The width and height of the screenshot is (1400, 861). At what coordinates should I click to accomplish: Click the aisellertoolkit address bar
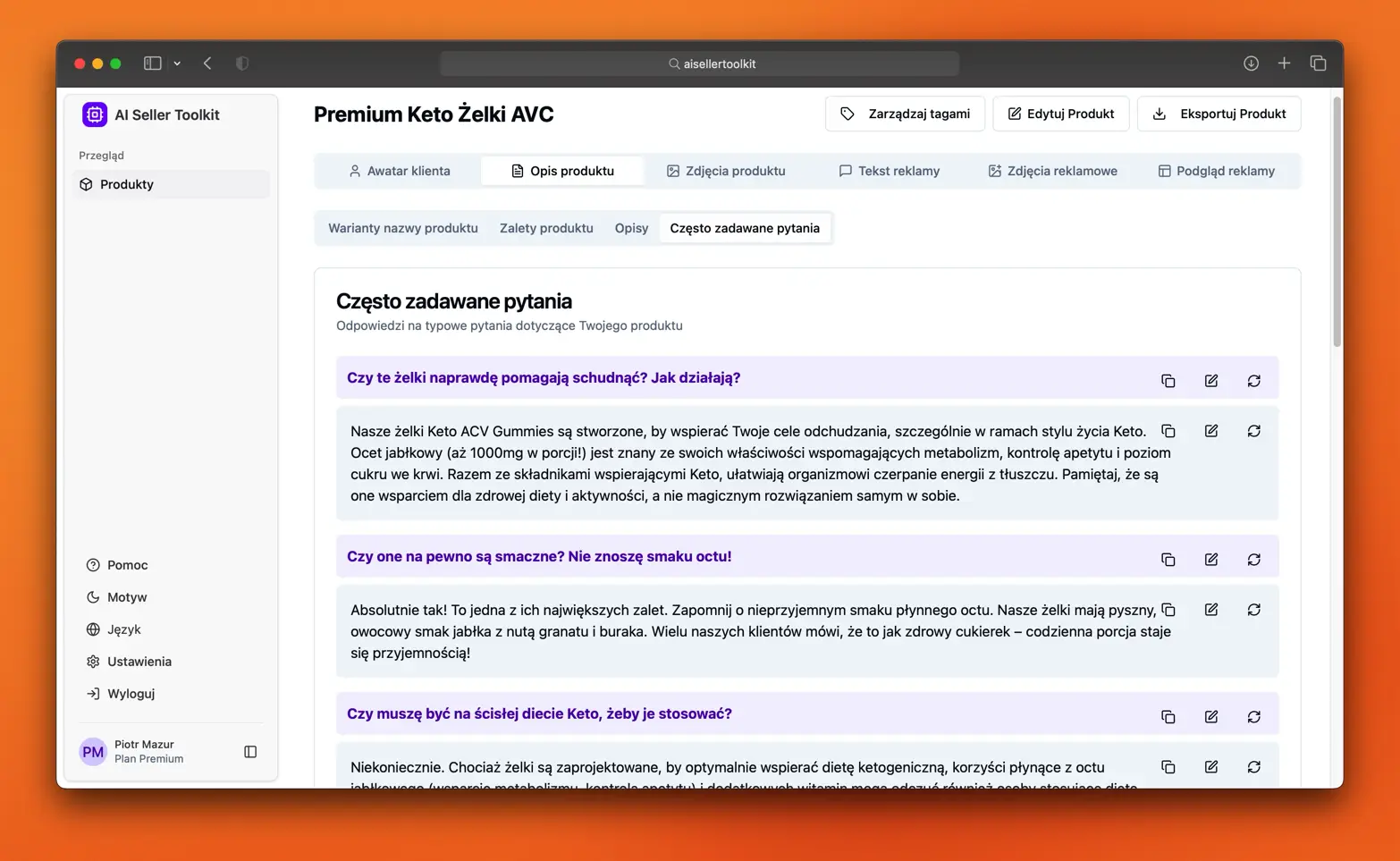coord(699,63)
